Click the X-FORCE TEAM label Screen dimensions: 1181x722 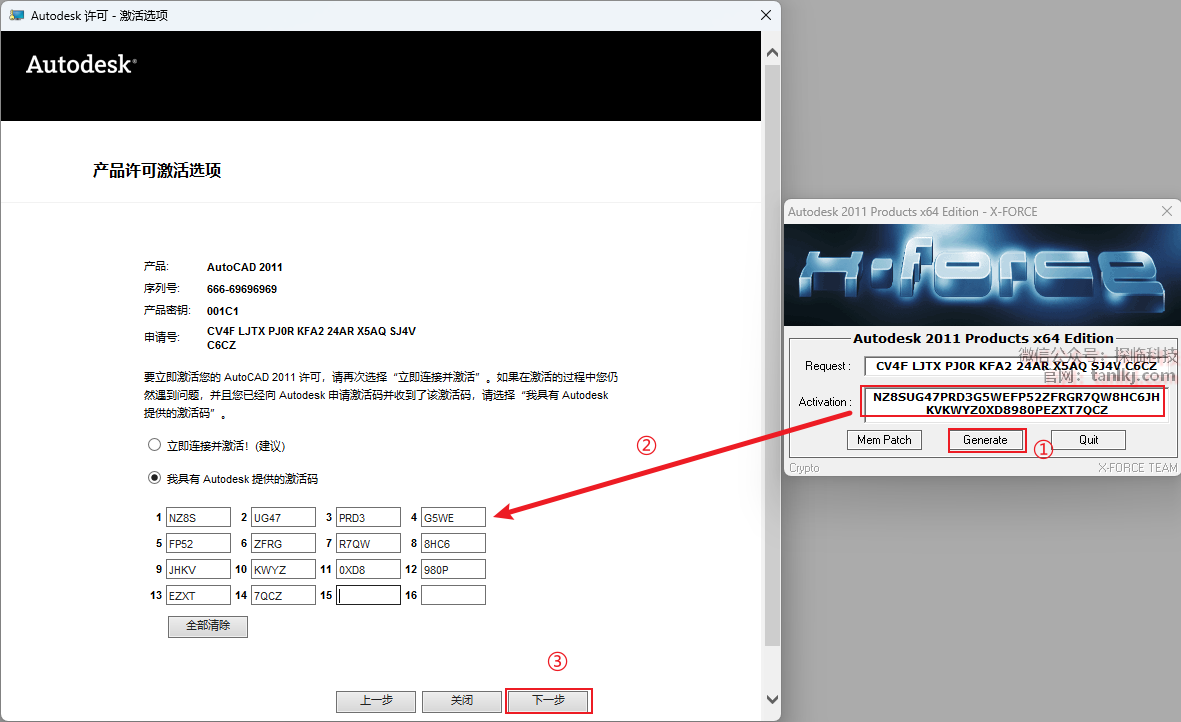pos(1137,468)
